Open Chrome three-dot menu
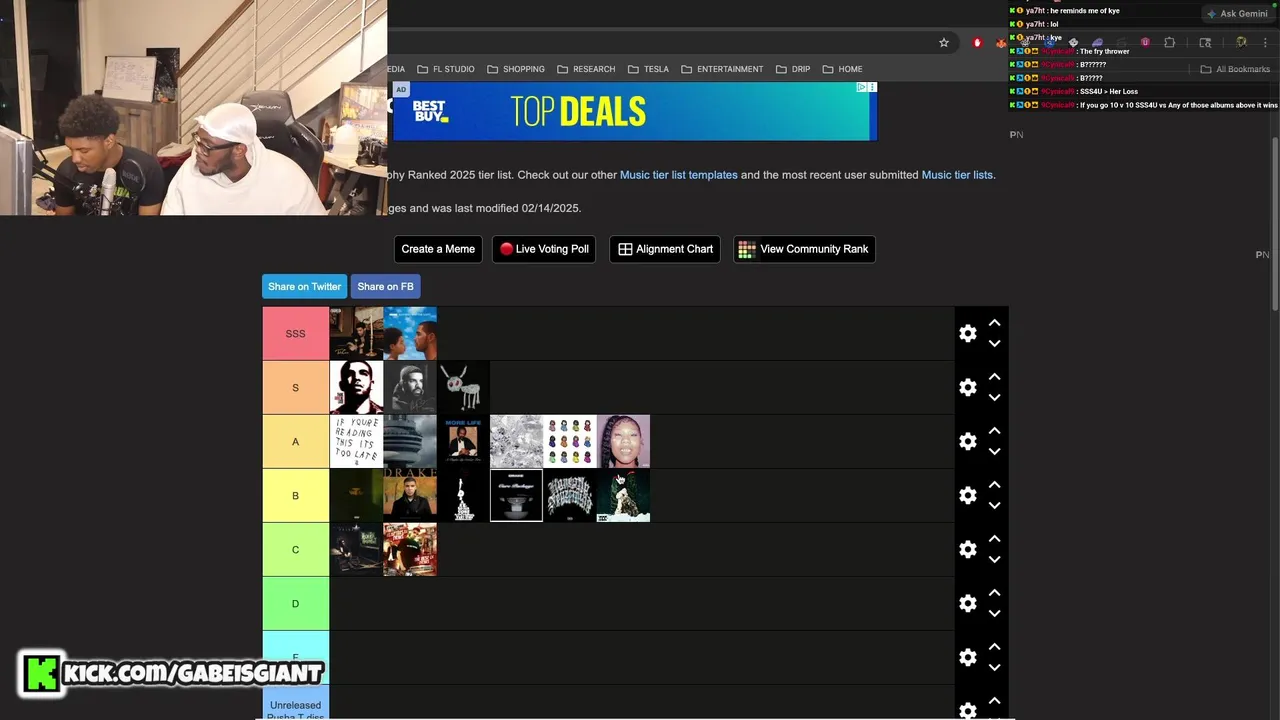 (x=1266, y=42)
